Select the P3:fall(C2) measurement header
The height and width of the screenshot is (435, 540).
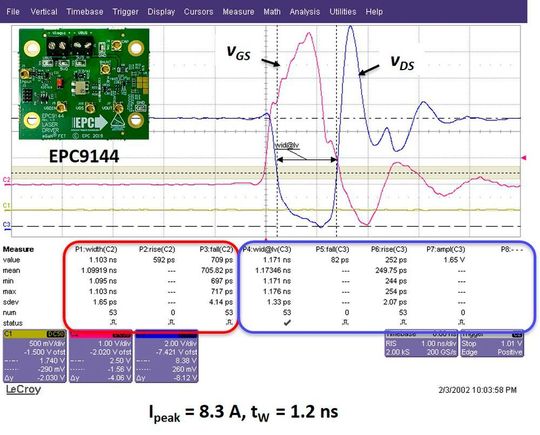[216, 249]
